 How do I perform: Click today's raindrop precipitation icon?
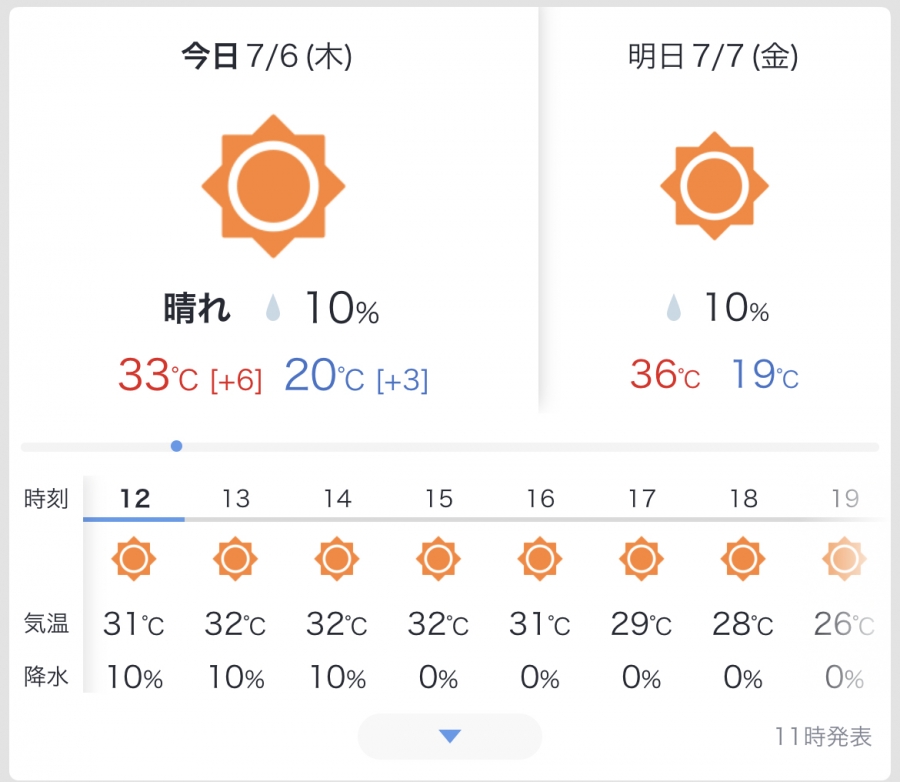[x=273, y=307]
